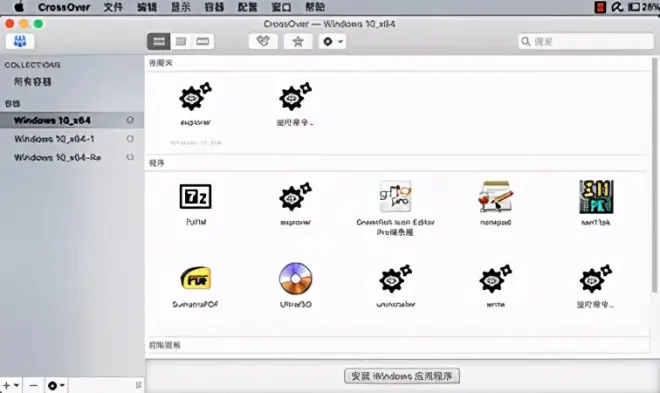Click the input method menu bar icon
660x393 pixels.
[x=617, y=7]
